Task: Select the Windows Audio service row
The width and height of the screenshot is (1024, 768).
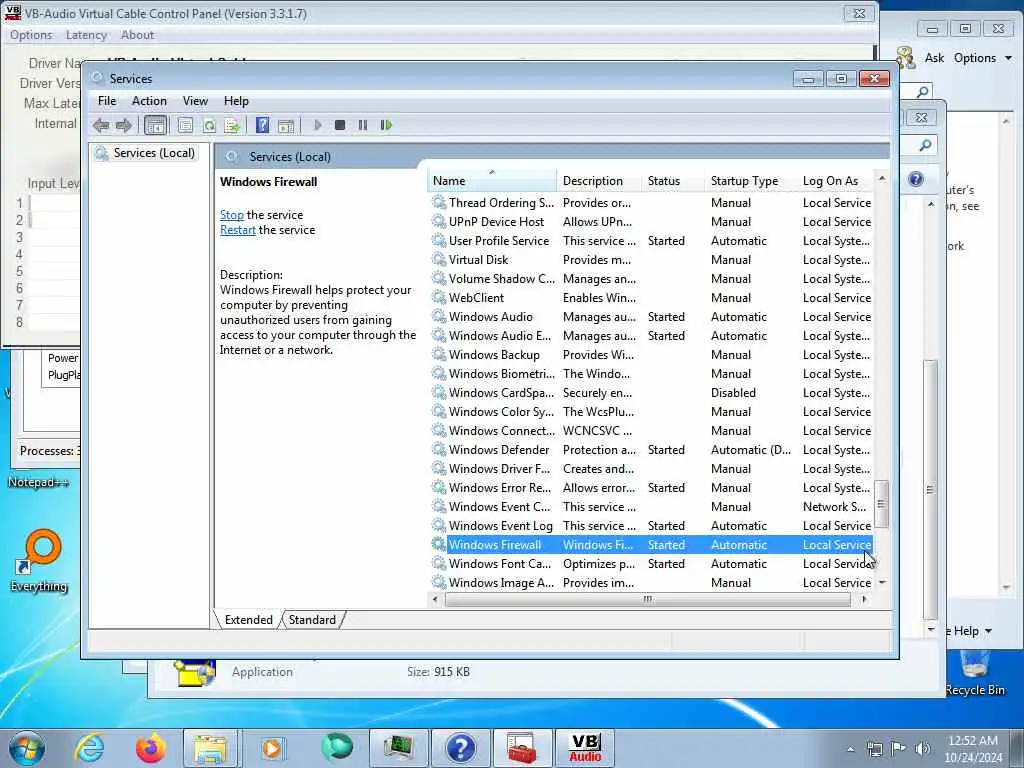Action: (x=651, y=317)
